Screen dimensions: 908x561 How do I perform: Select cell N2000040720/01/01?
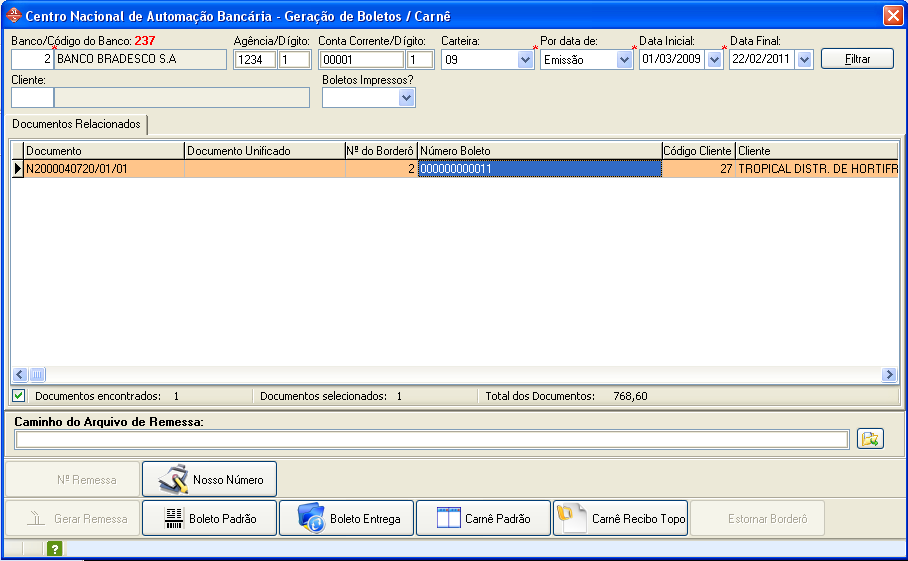coord(104,169)
